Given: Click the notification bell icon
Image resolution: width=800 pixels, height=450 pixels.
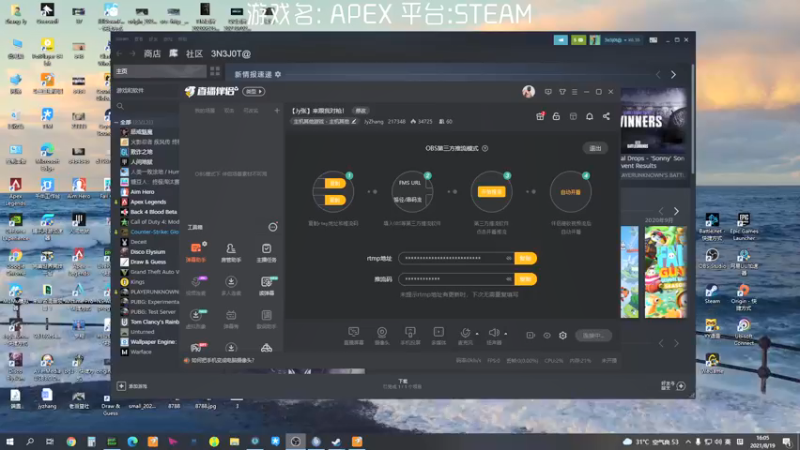Looking at the screenshot, I should click(589, 116).
